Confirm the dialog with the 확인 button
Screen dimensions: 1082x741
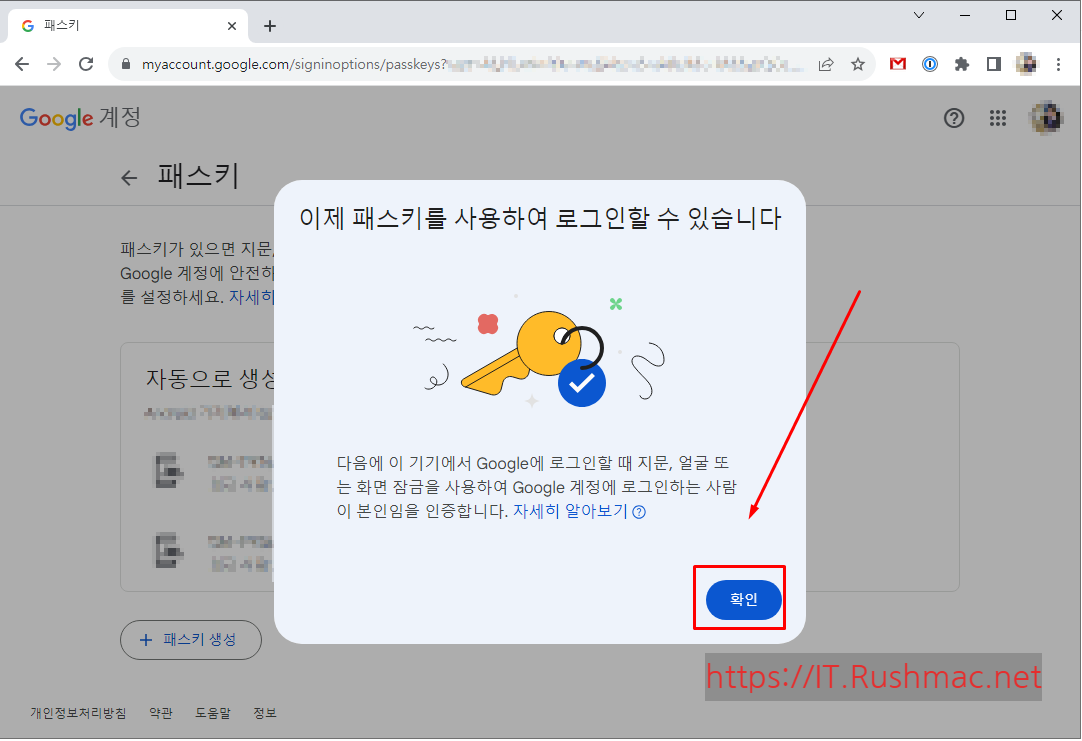pyautogui.click(x=740, y=597)
